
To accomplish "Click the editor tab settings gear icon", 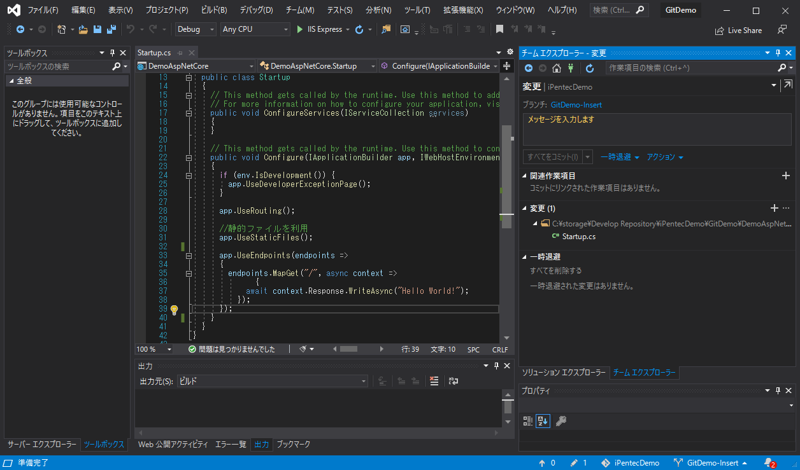I will point(510,52).
